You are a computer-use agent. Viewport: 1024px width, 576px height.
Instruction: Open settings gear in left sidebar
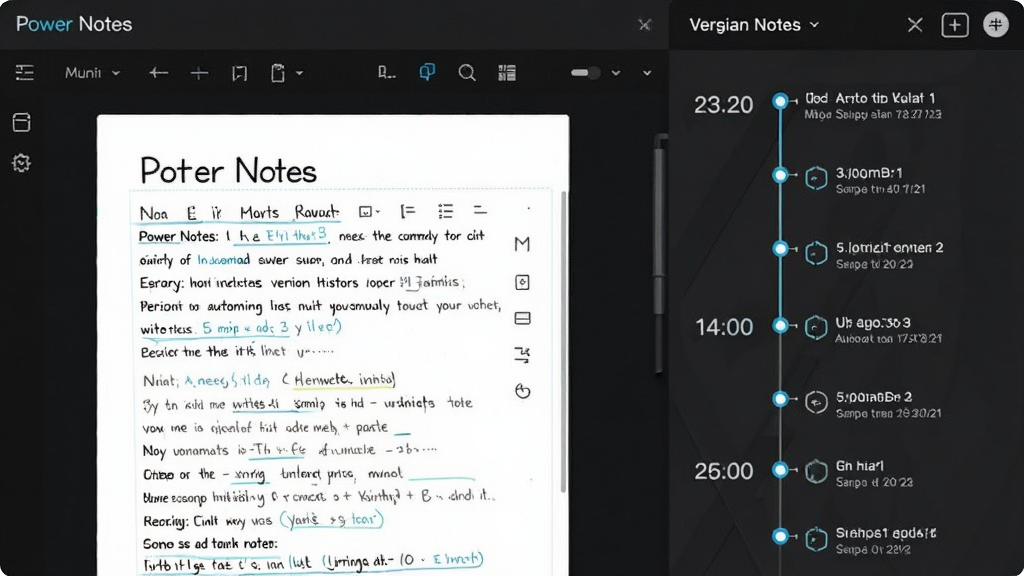coord(22,163)
